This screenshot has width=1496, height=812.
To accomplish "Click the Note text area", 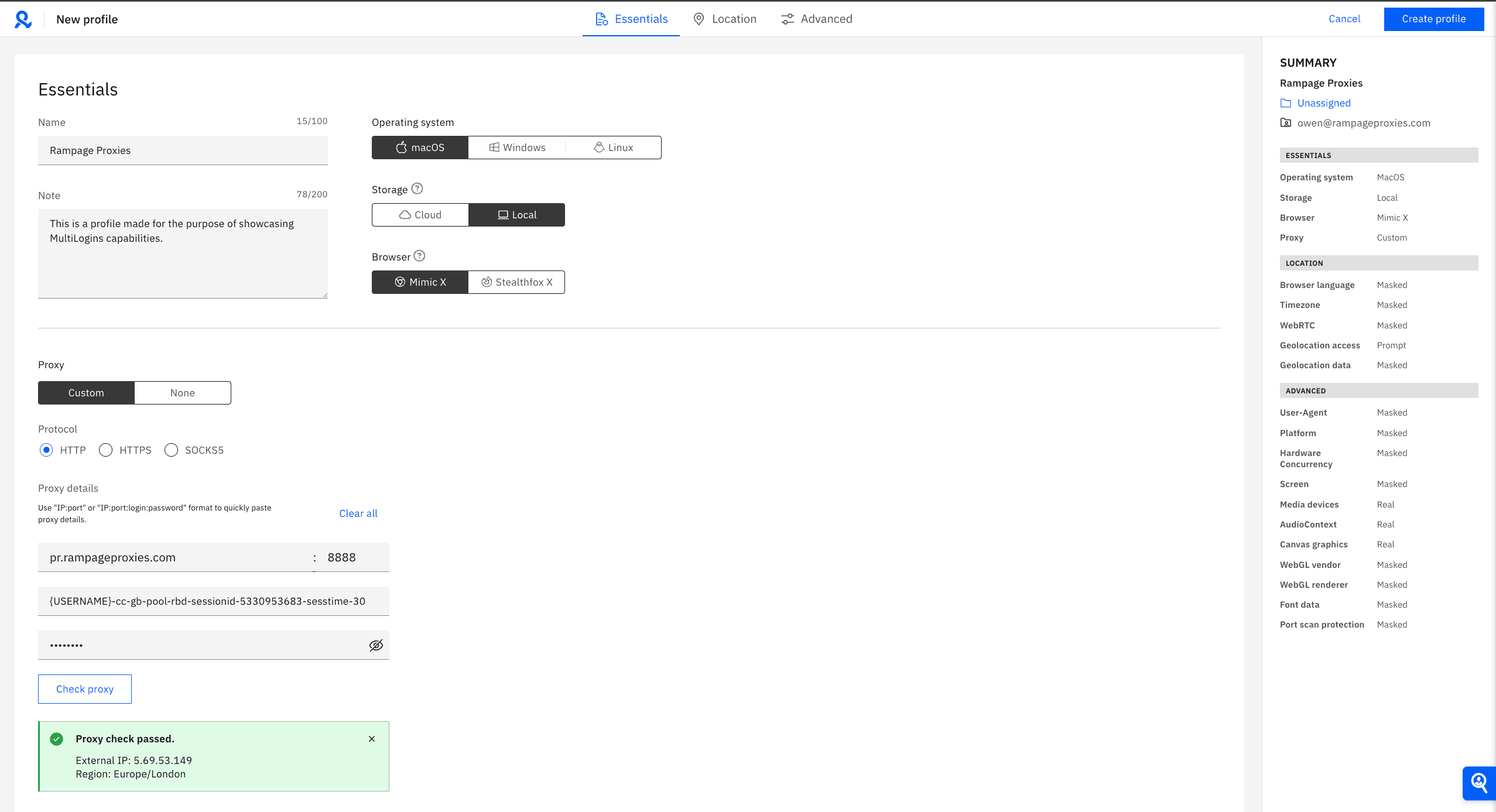I will click(183, 253).
